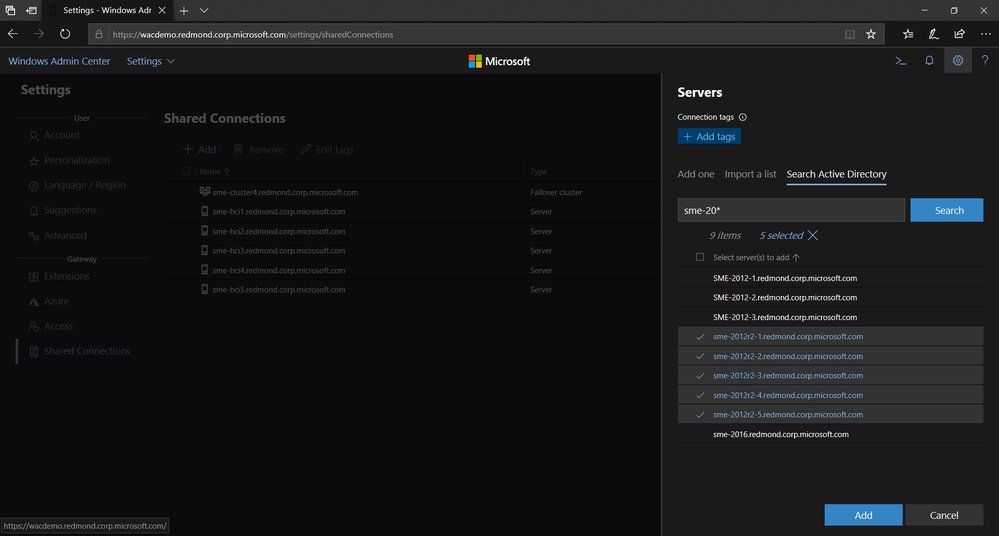Open the notifications bell
This screenshot has height=536, width=999.
(x=929, y=61)
